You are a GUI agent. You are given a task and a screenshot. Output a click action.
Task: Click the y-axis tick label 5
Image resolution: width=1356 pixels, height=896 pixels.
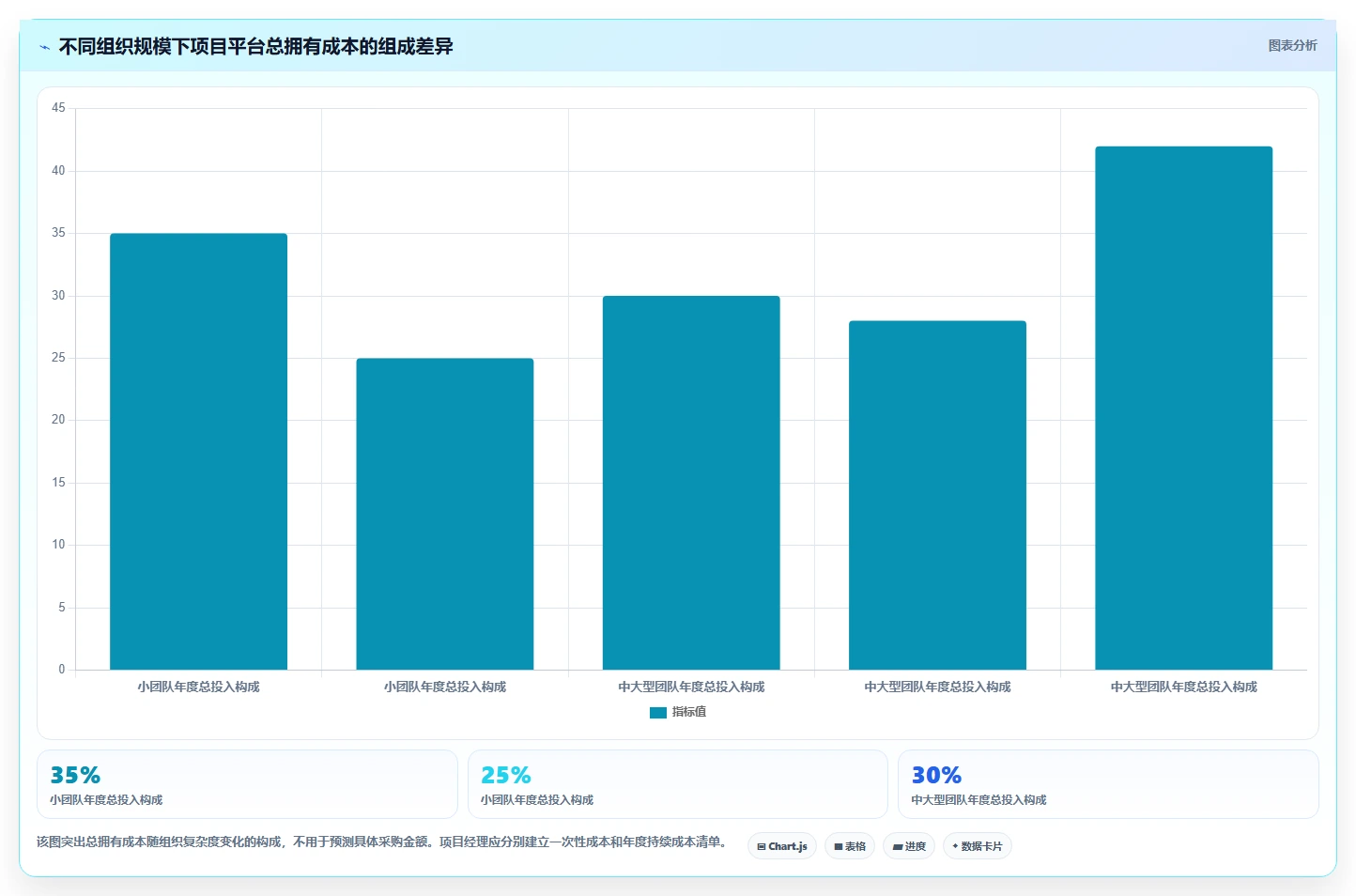click(x=62, y=608)
